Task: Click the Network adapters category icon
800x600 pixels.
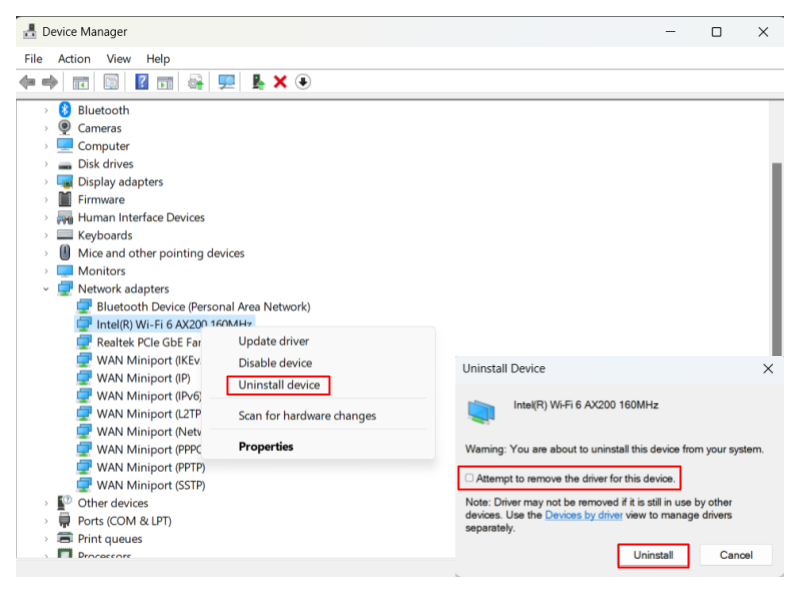Action: click(65, 288)
